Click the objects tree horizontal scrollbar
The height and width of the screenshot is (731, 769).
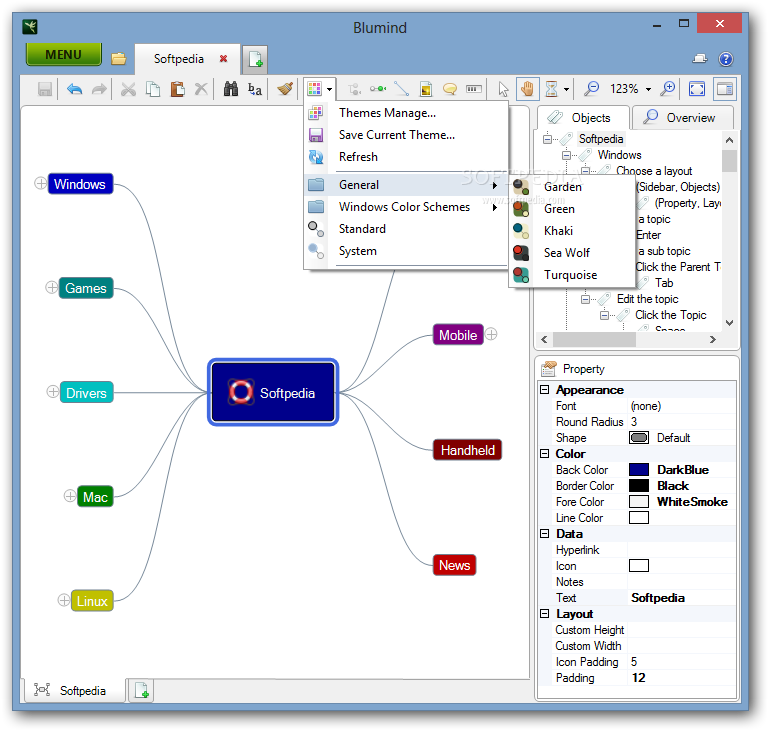tap(628, 339)
